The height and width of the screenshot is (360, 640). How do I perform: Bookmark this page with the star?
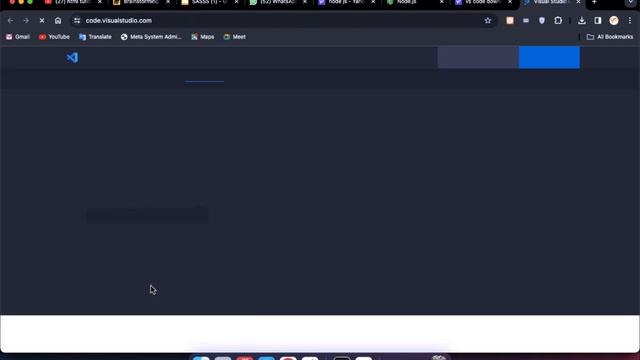click(x=488, y=20)
